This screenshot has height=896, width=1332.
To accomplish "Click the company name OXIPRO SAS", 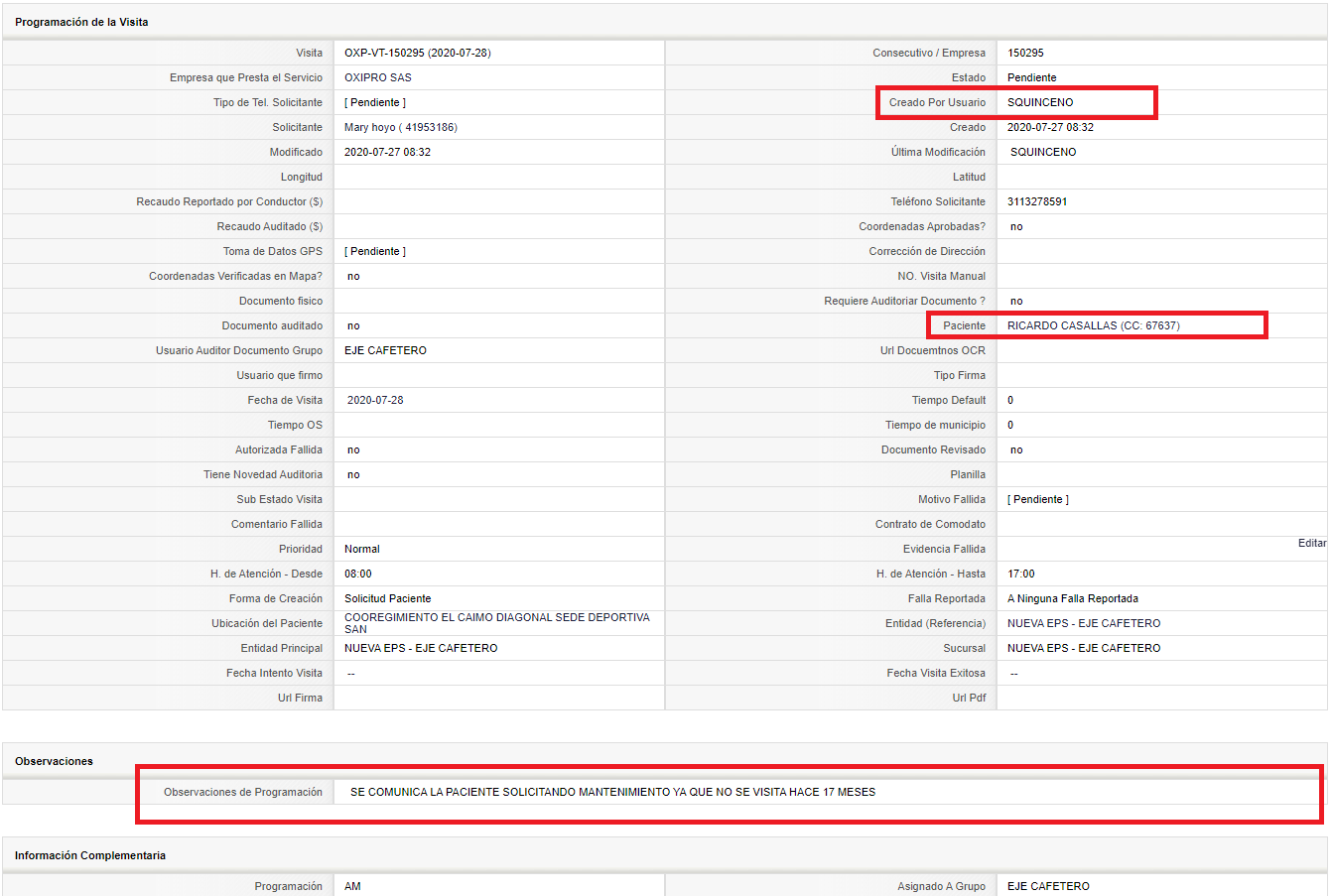I will (378, 77).
